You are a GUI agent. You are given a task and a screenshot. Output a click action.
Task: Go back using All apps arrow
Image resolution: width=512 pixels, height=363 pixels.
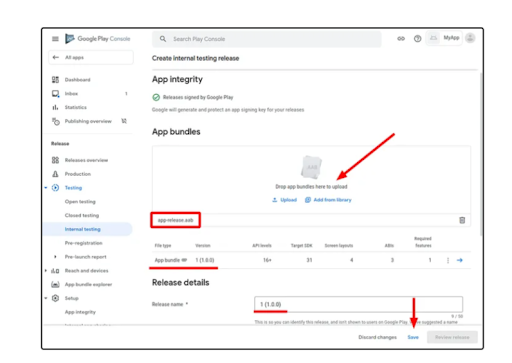(56, 57)
